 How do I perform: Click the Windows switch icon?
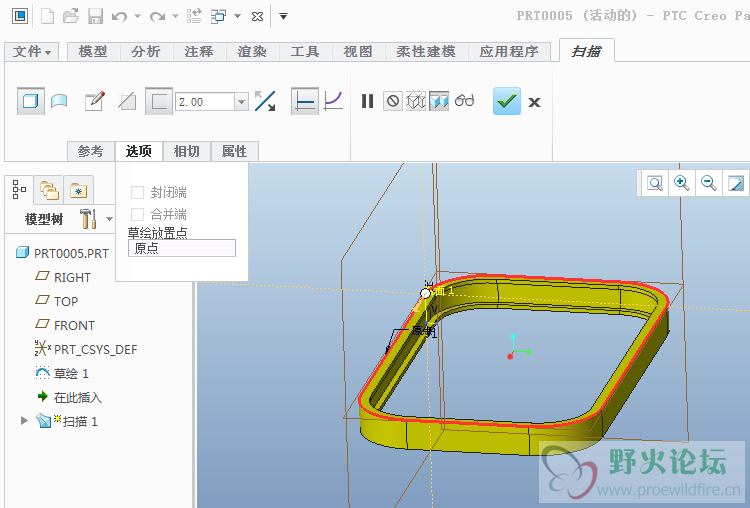pos(219,16)
